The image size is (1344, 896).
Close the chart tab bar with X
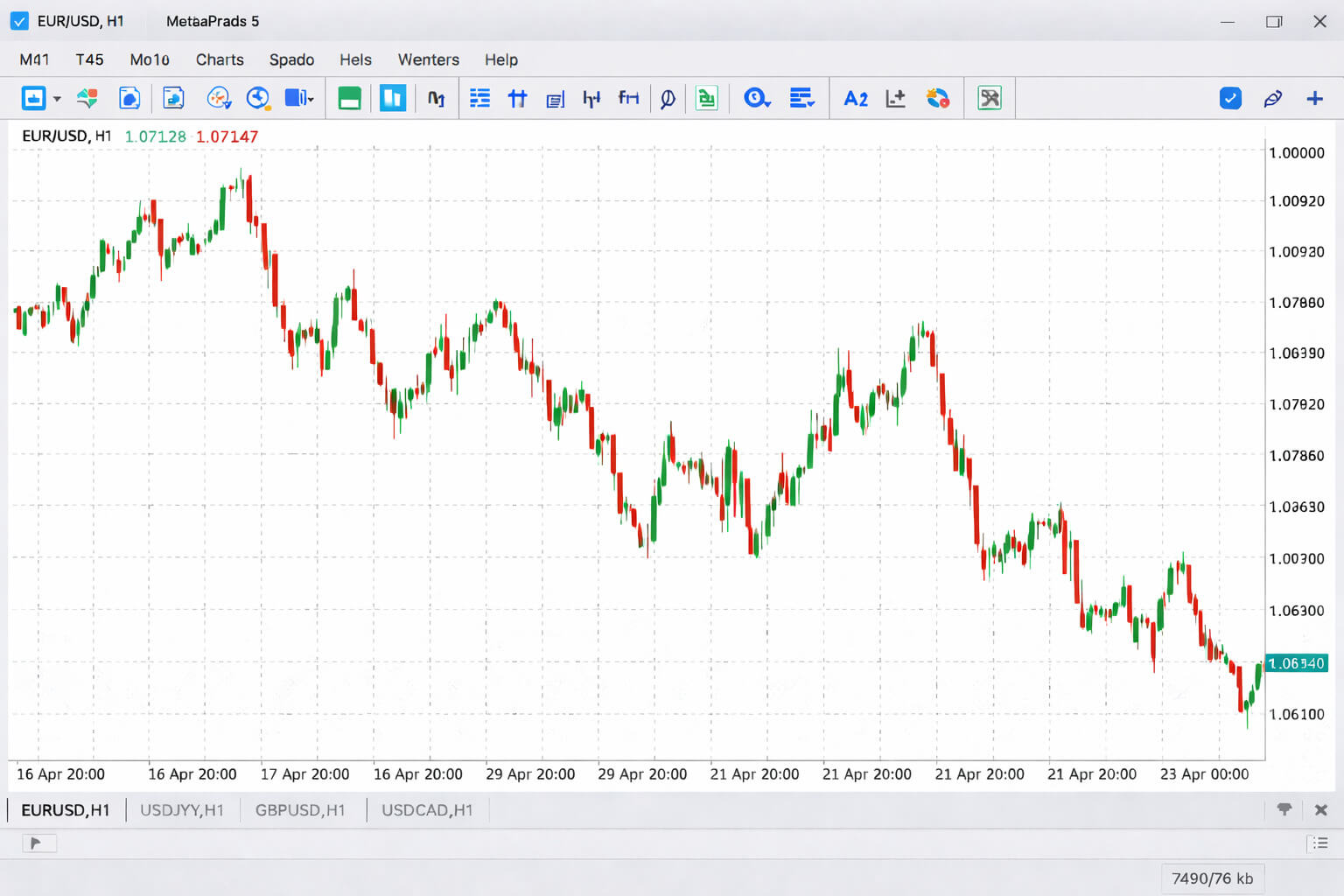(1321, 810)
